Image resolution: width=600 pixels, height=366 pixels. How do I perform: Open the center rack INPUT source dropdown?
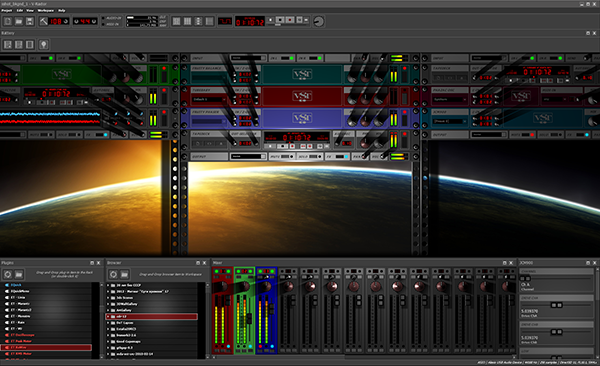(x=248, y=58)
